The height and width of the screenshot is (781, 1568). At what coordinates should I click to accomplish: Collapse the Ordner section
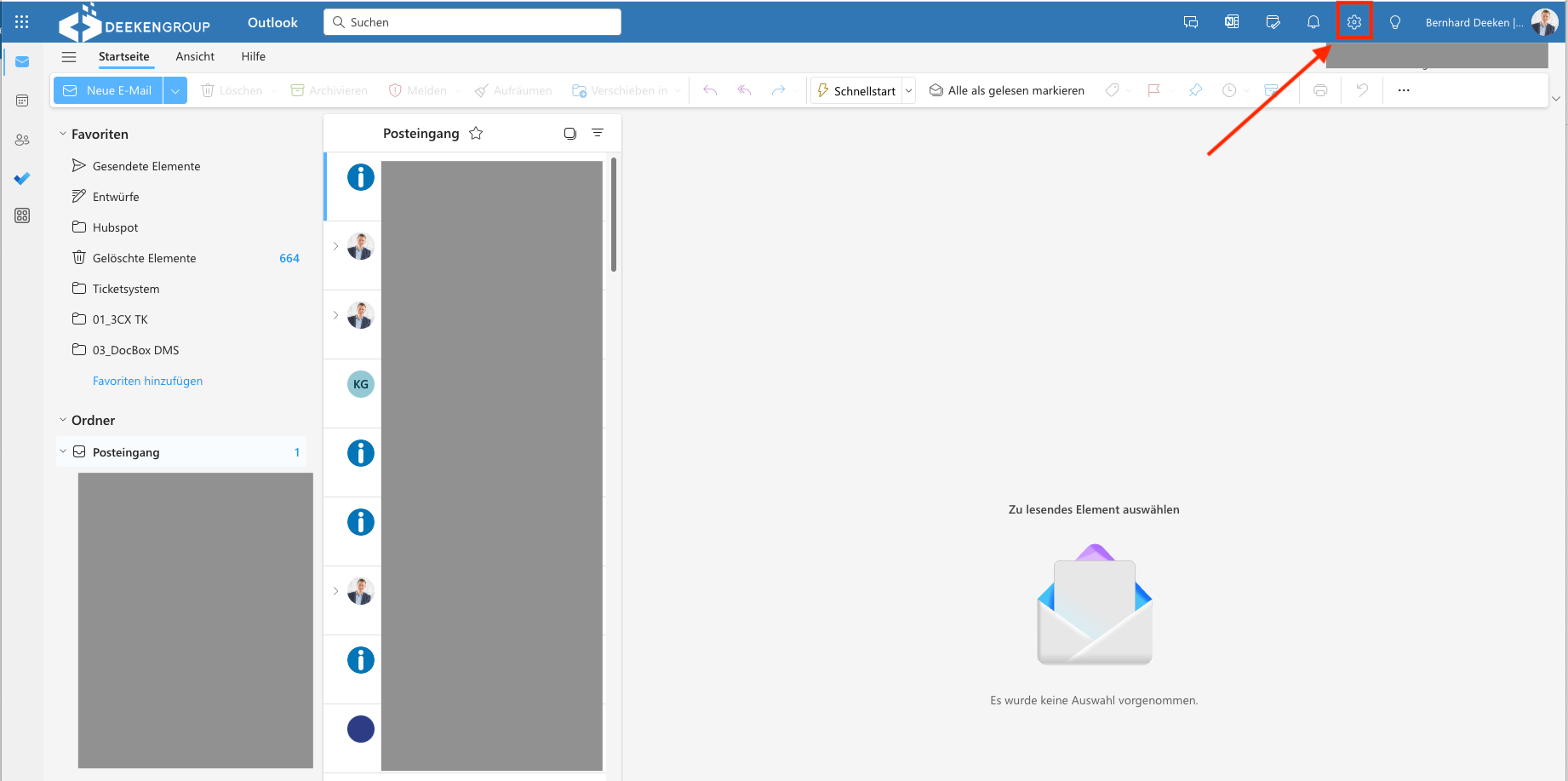click(62, 420)
